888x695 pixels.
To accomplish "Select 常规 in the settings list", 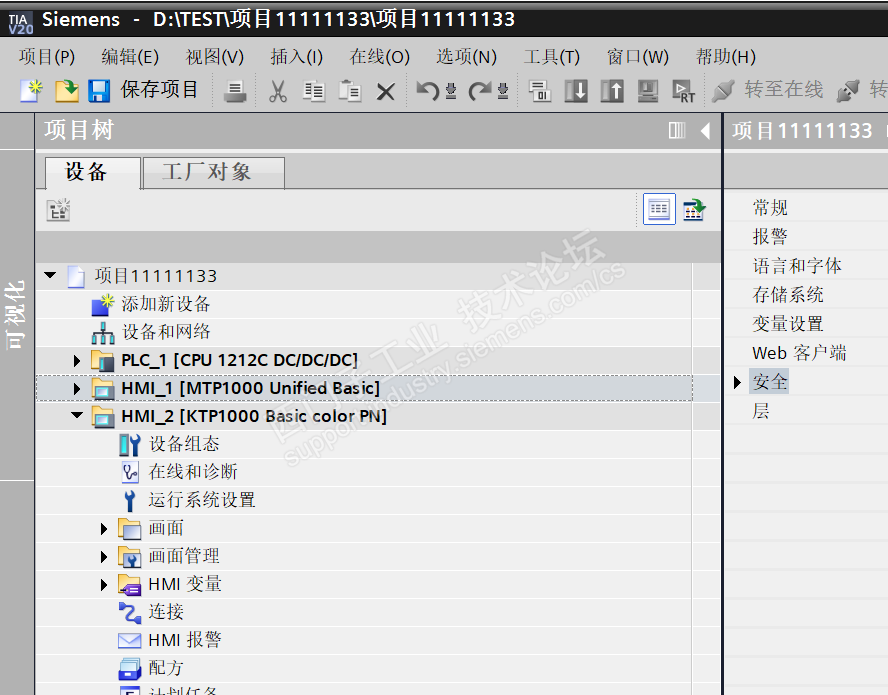I will (770, 207).
